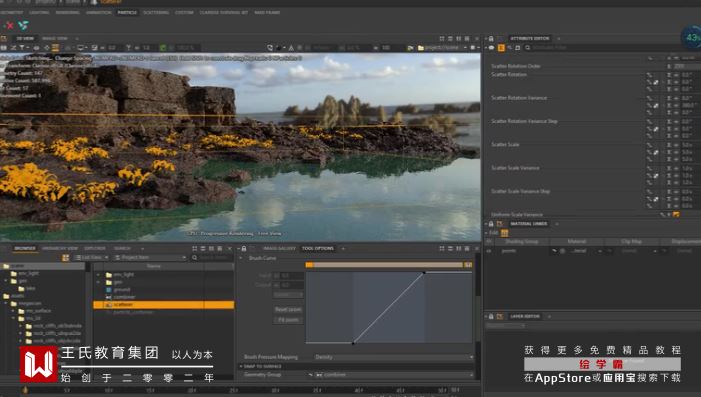Toggle the orange Edit icon in Material Linker

[504, 233]
